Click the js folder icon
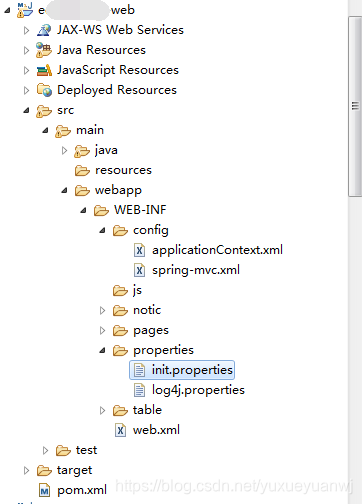The width and height of the screenshot is (362, 504). click(120, 291)
